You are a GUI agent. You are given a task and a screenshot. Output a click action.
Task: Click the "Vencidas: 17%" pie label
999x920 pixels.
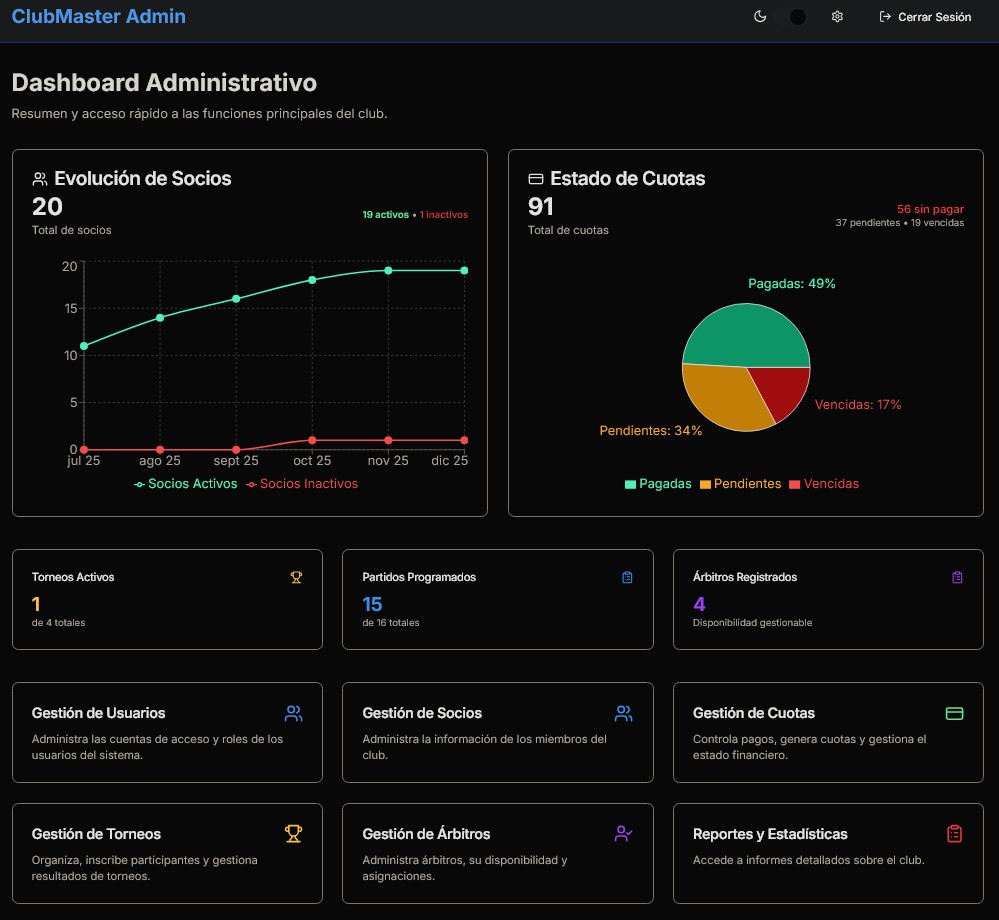pos(858,405)
